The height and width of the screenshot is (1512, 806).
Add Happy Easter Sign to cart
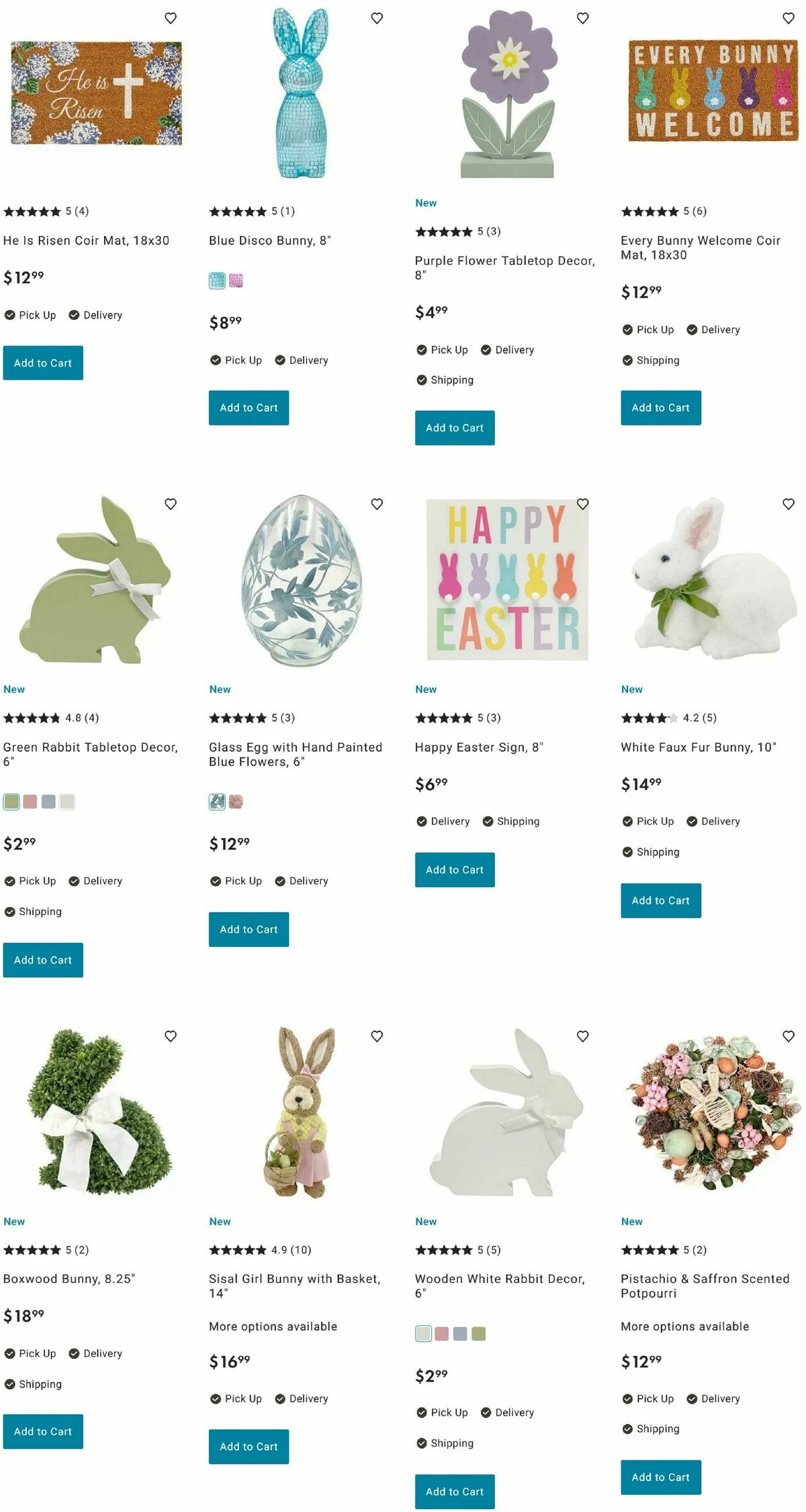click(455, 870)
